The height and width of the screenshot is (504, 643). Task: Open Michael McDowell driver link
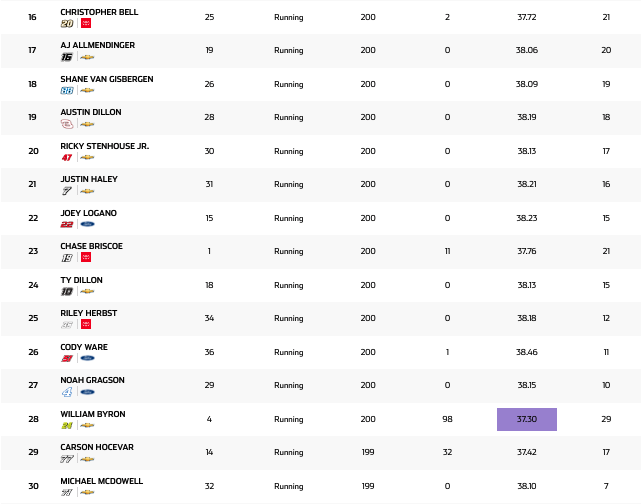click(101, 481)
